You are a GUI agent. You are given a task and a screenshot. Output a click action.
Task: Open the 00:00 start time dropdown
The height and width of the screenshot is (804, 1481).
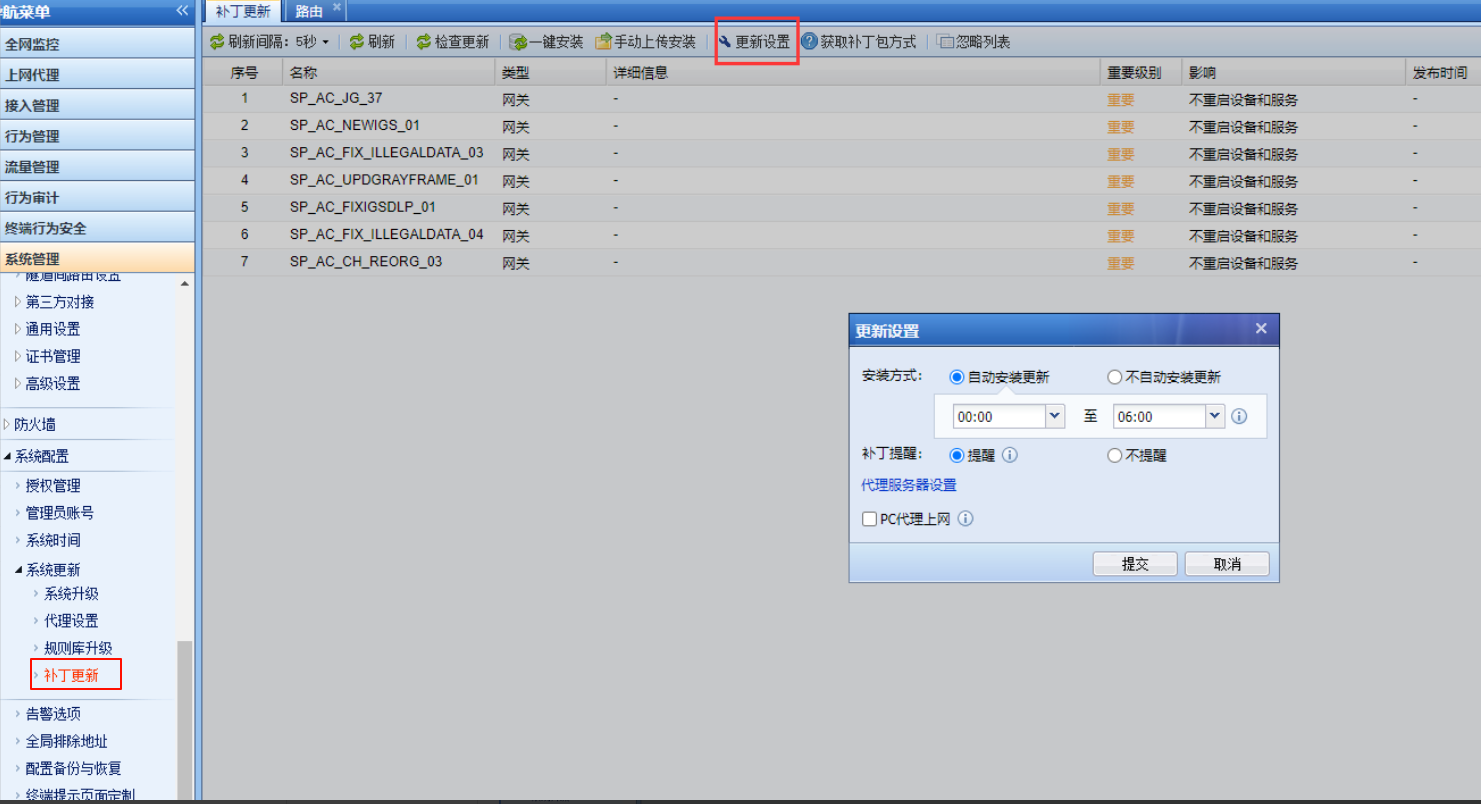1054,416
